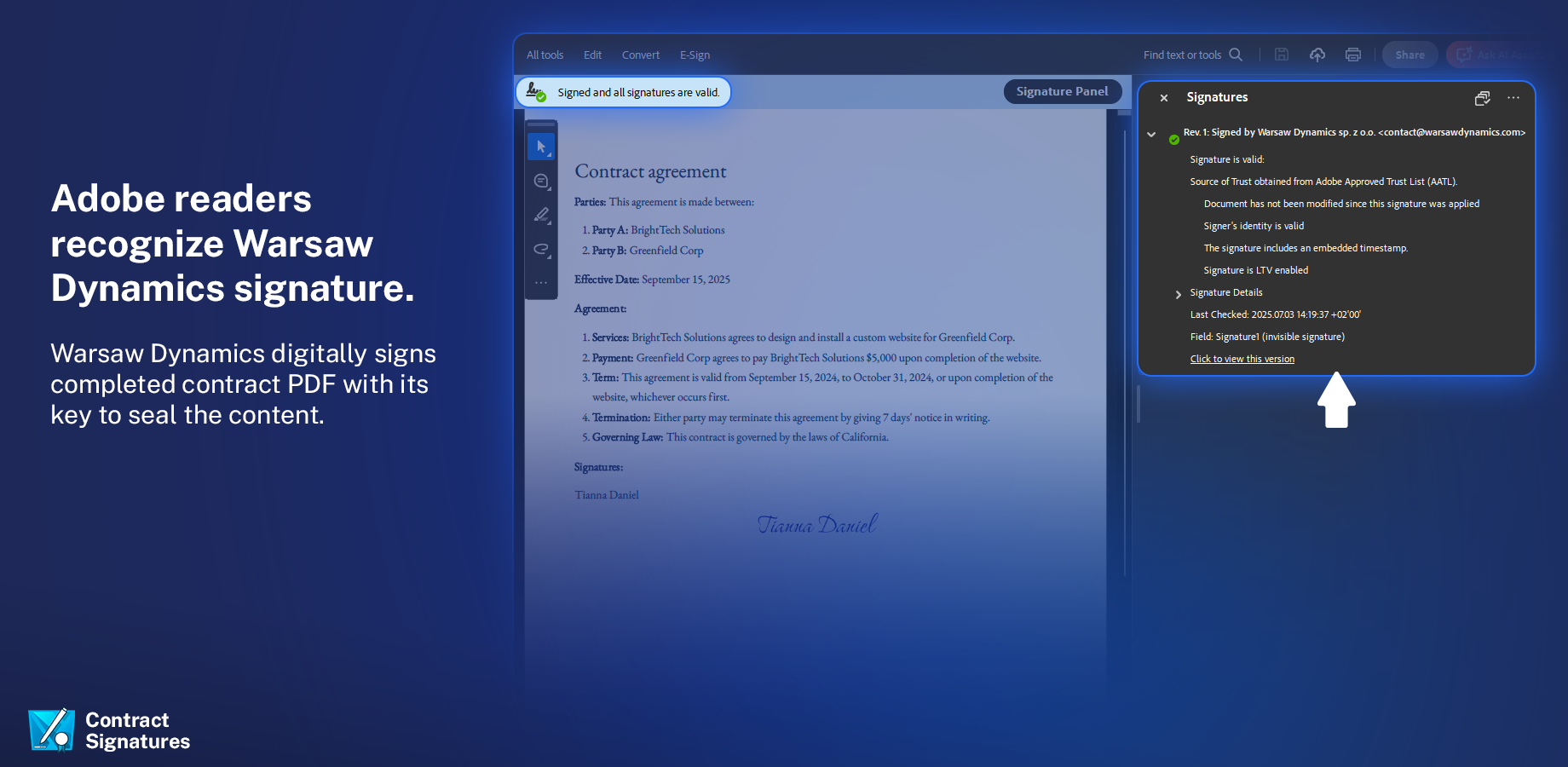Viewport: 1568px width, 767px height.
Task: Select the arrow Selection tool
Action: click(541, 147)
